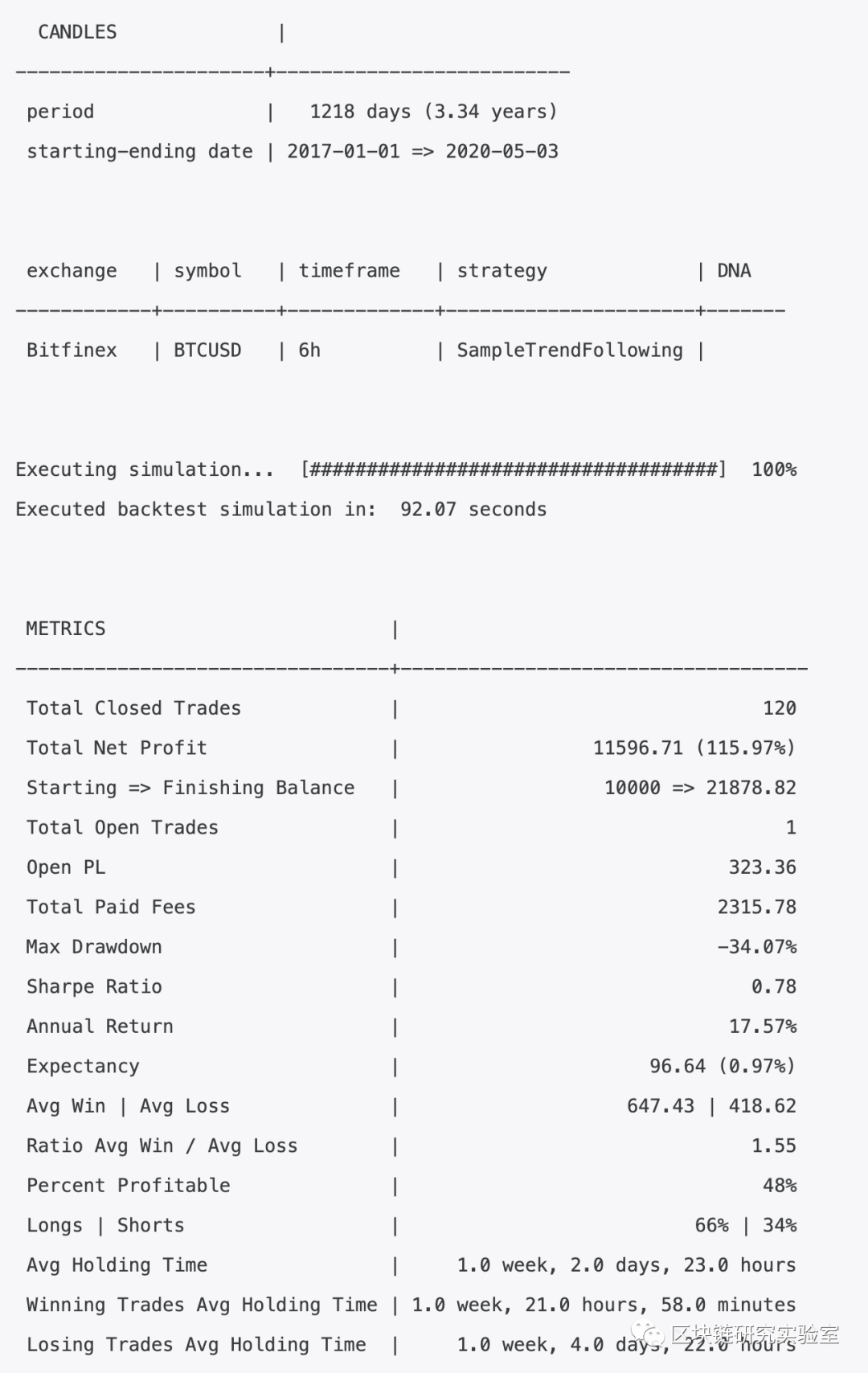The image size is (868, 1373).
Task: Select the BTCUSD symbol cell
Action: coord(207,350)
